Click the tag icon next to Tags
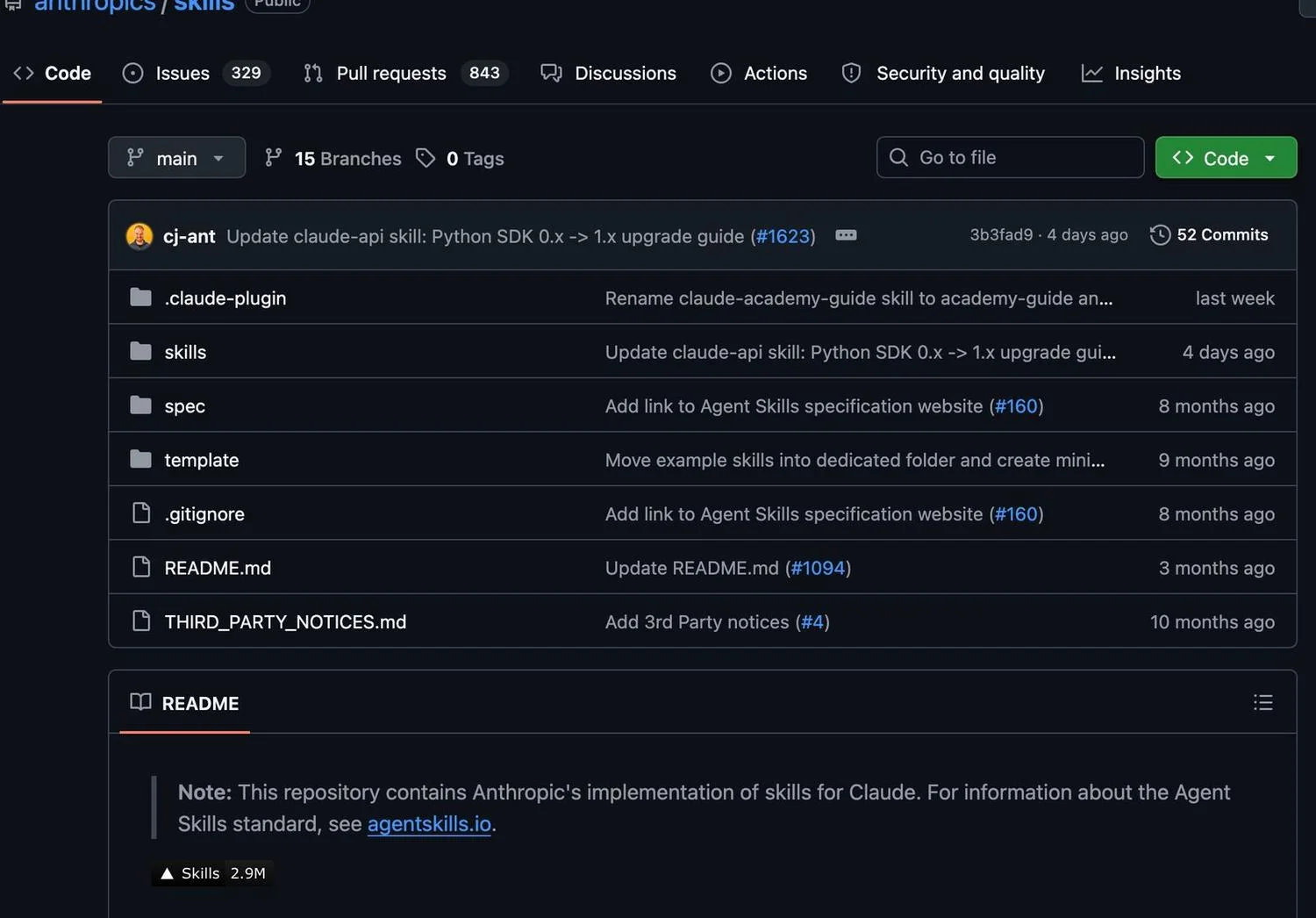1316x918 pixels. pyautogui.click(x=426, y=158)
